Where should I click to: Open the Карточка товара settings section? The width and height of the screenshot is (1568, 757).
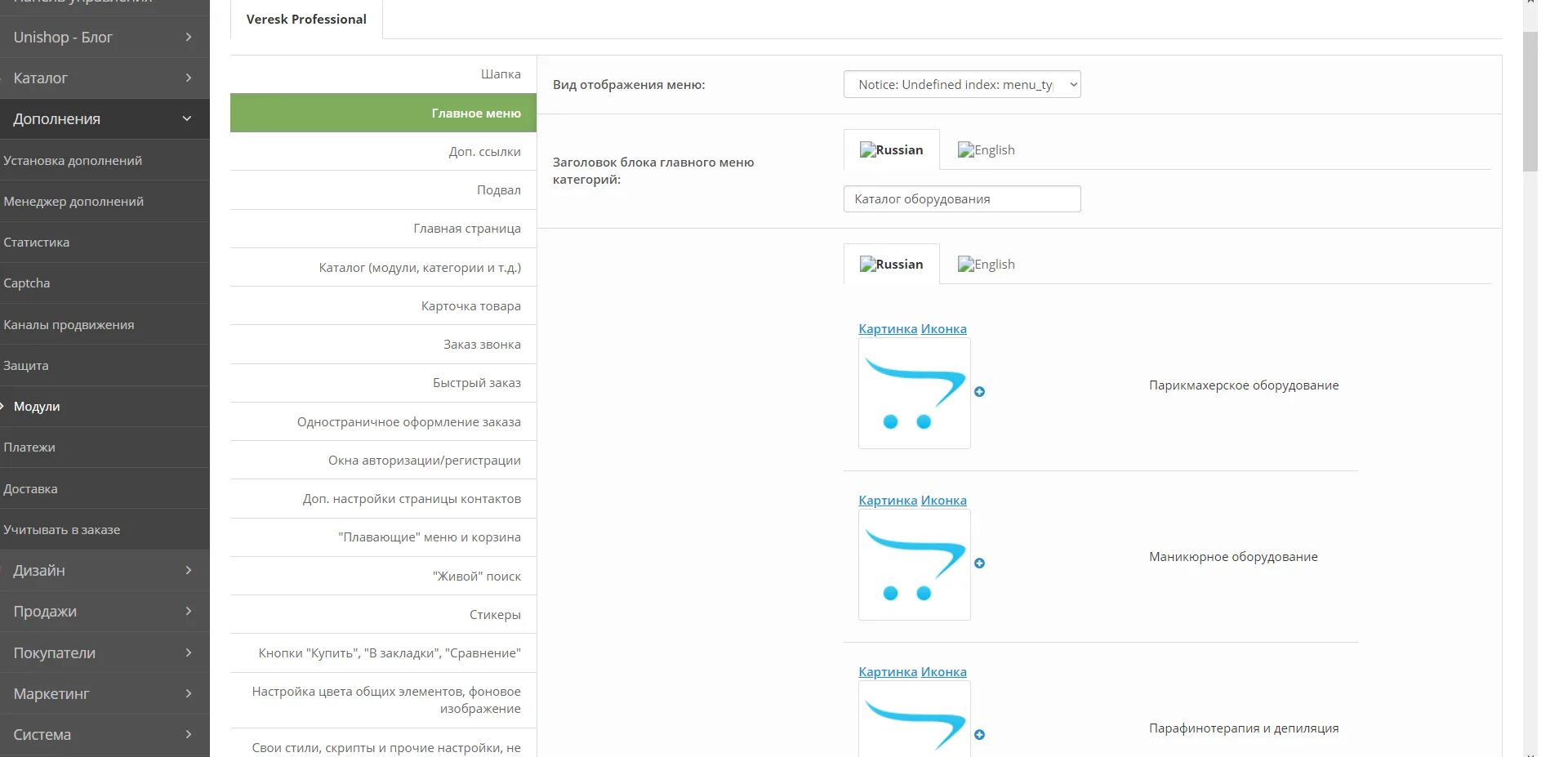383,305
